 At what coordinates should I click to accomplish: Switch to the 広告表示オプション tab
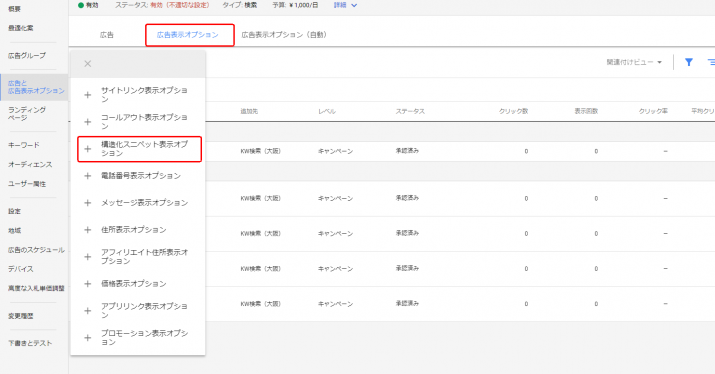(188, 35)
